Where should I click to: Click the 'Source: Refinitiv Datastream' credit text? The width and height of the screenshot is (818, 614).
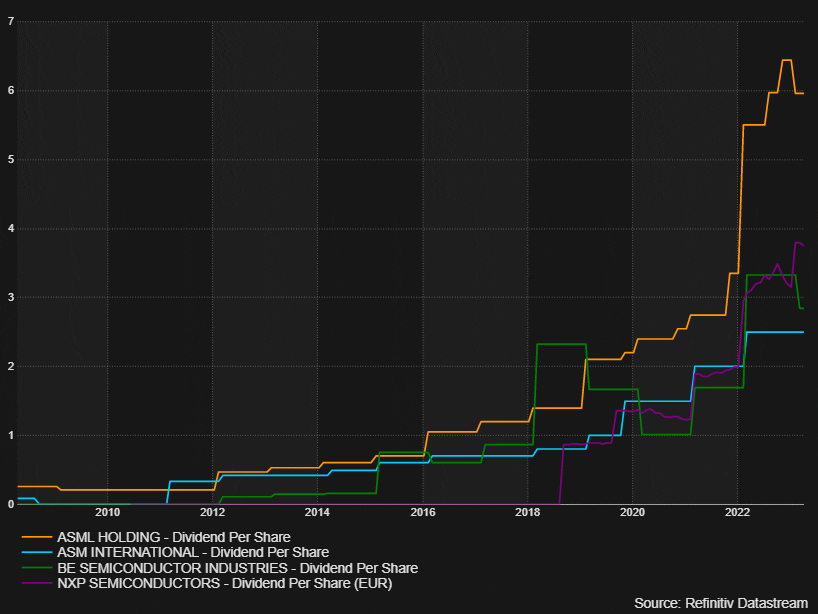[x=721, y=603]
